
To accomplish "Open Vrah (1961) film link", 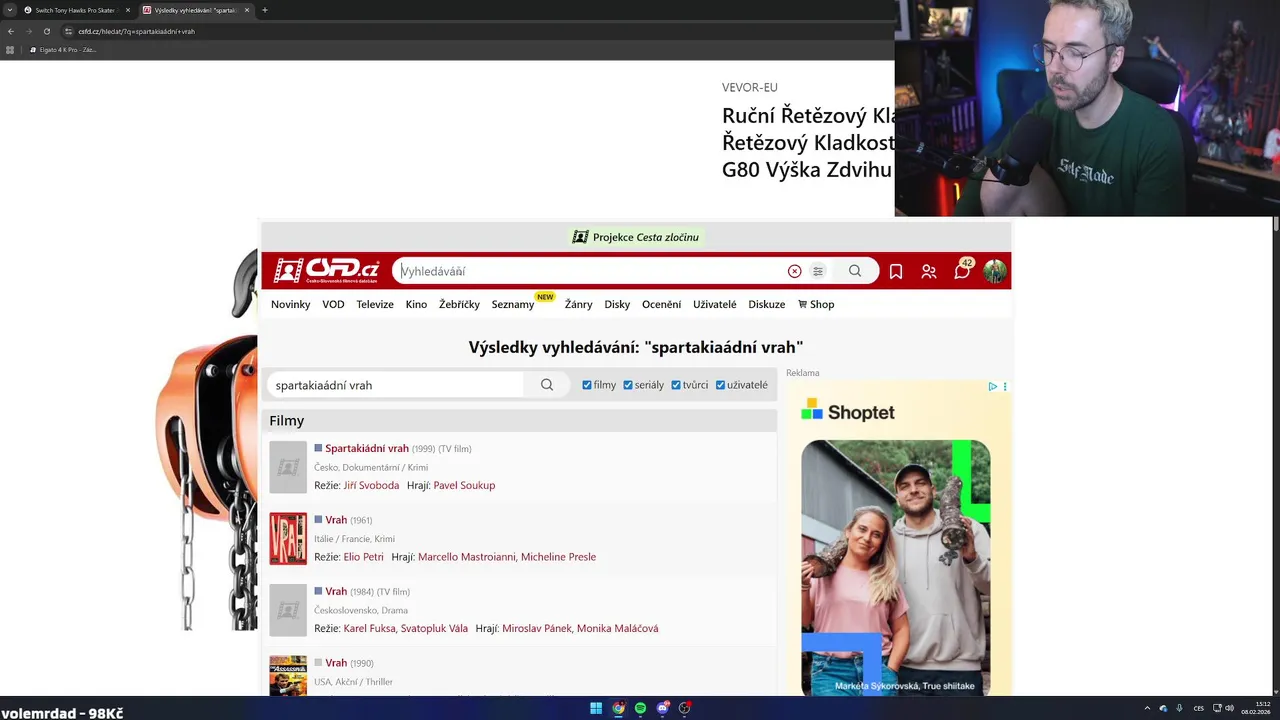I will [336, 520].
